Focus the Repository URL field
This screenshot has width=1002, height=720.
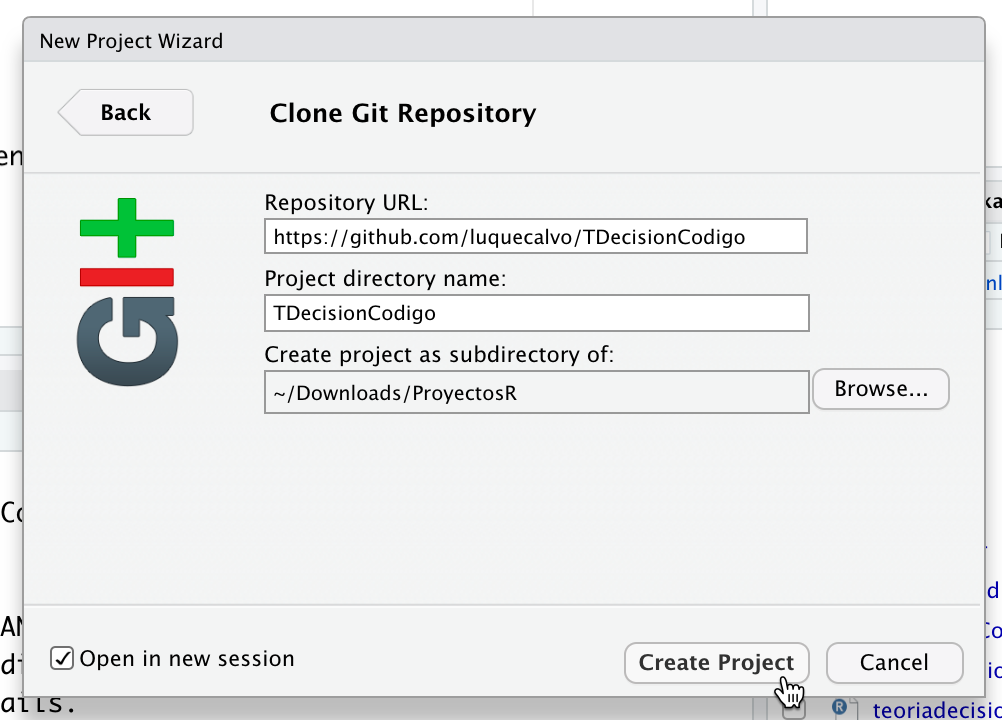click(535, 237)
